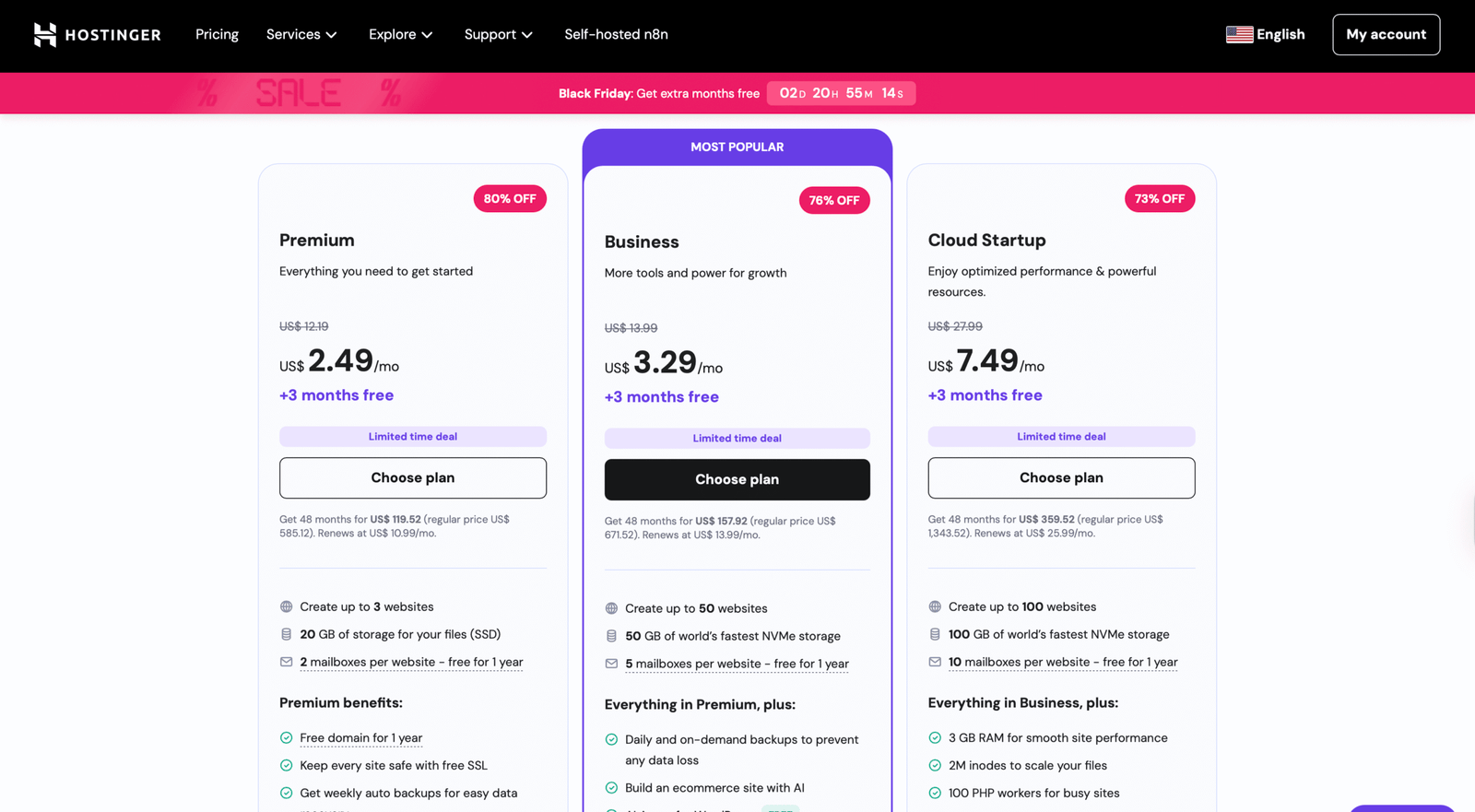Click globe icon beside 100 websites
The image size is (1475, 812).
tap(935, 606)
